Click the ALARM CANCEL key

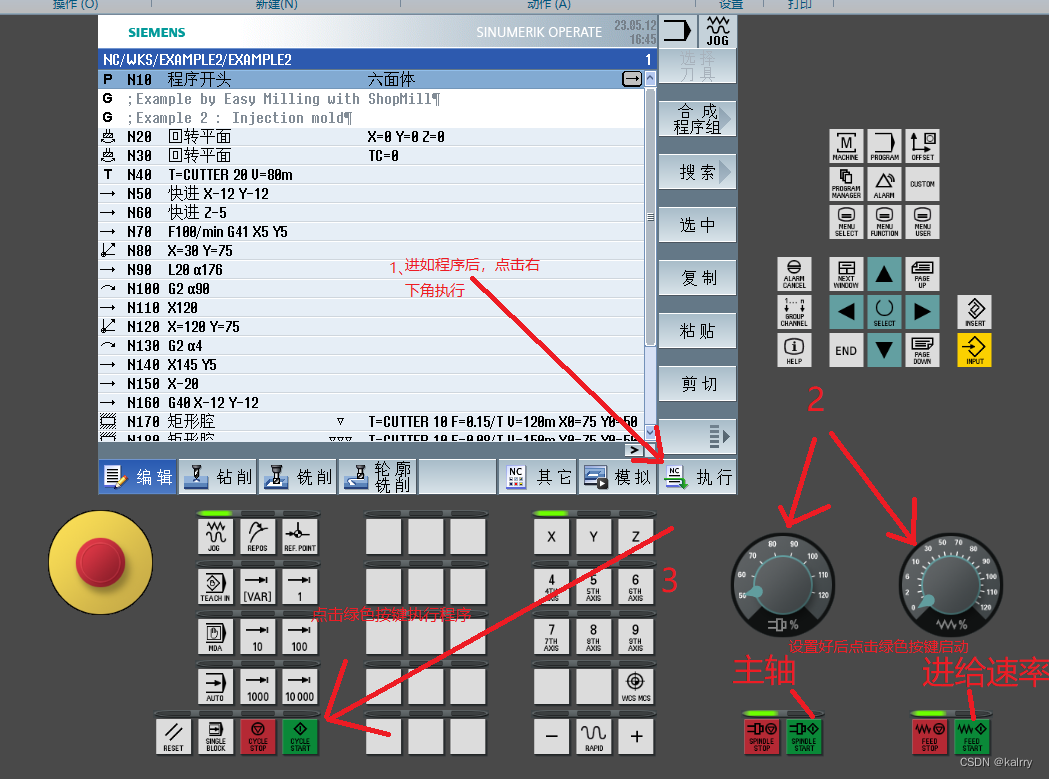click(x=794, y=274)
